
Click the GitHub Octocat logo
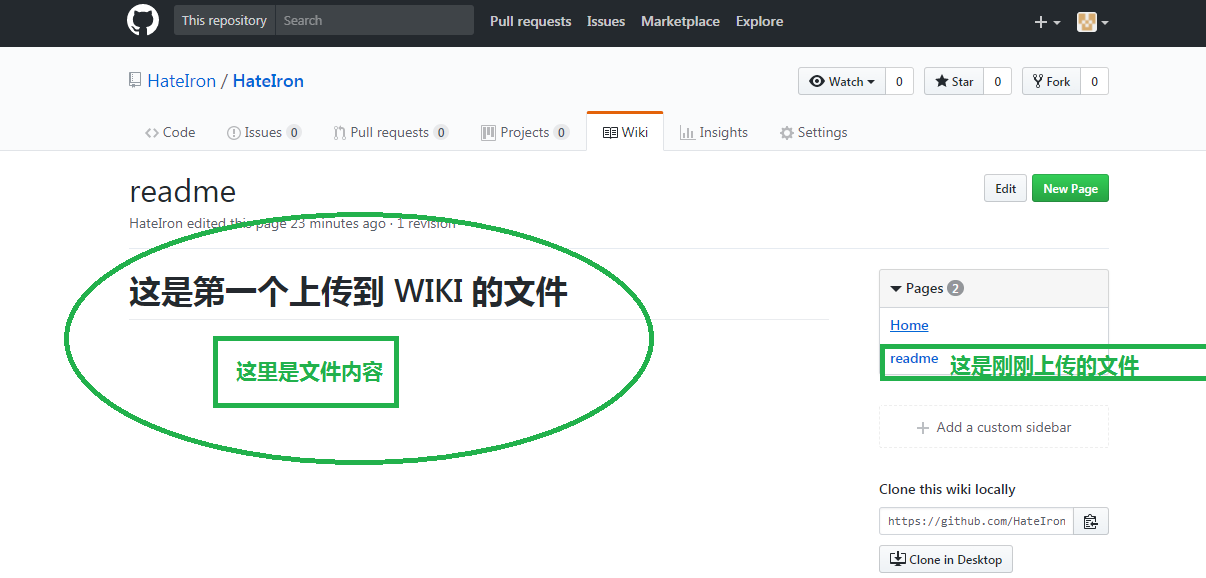[142, 20]
